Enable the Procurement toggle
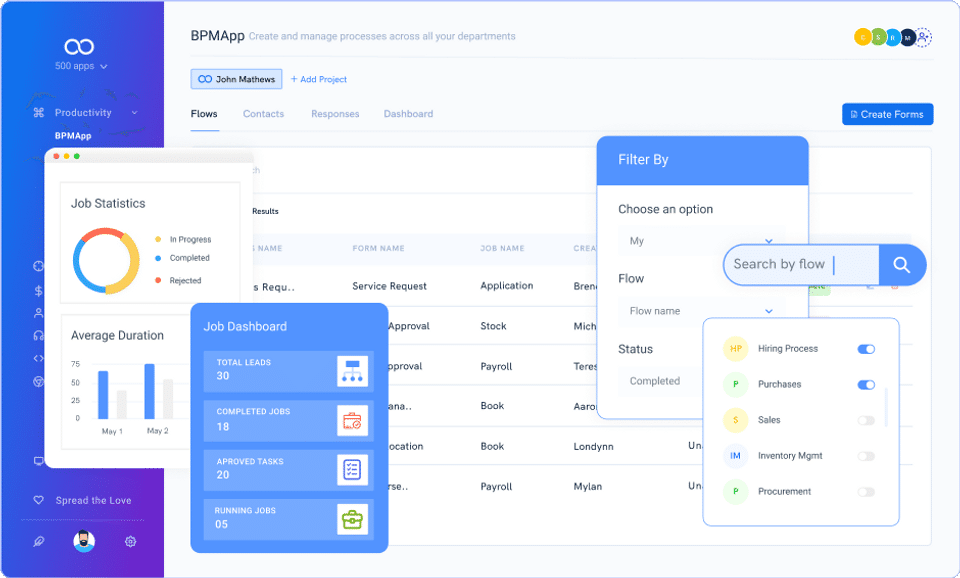The height and width of the screenshot is (578, 960). (x=866, y=492)
